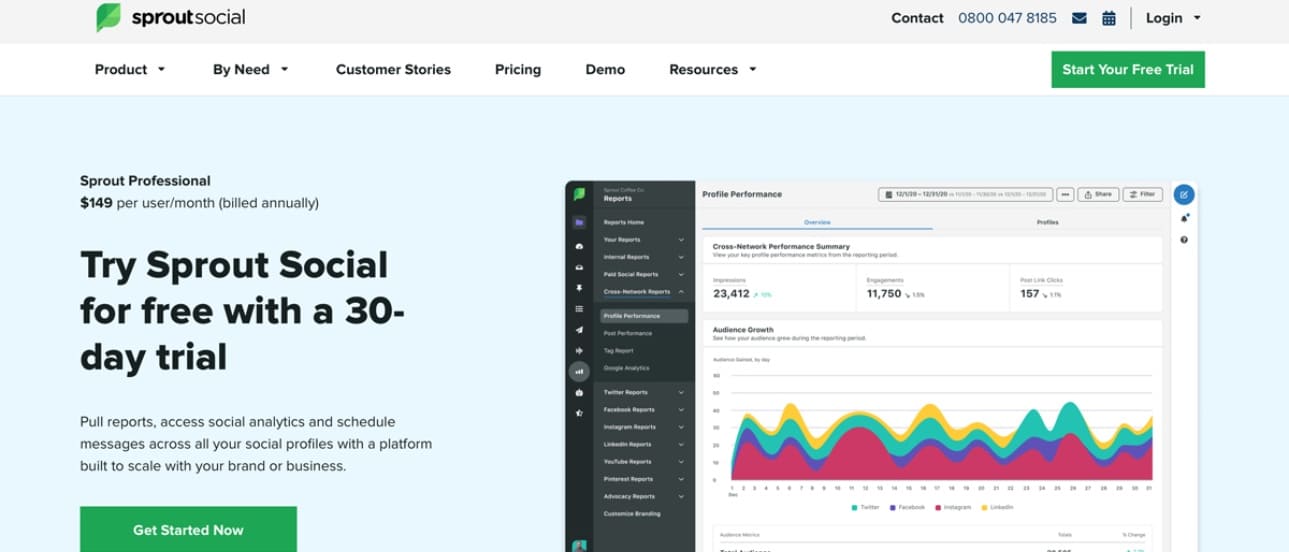Click the bot icon above the star icon
The image size is (1289, 552).
click(x=579, y=393)
